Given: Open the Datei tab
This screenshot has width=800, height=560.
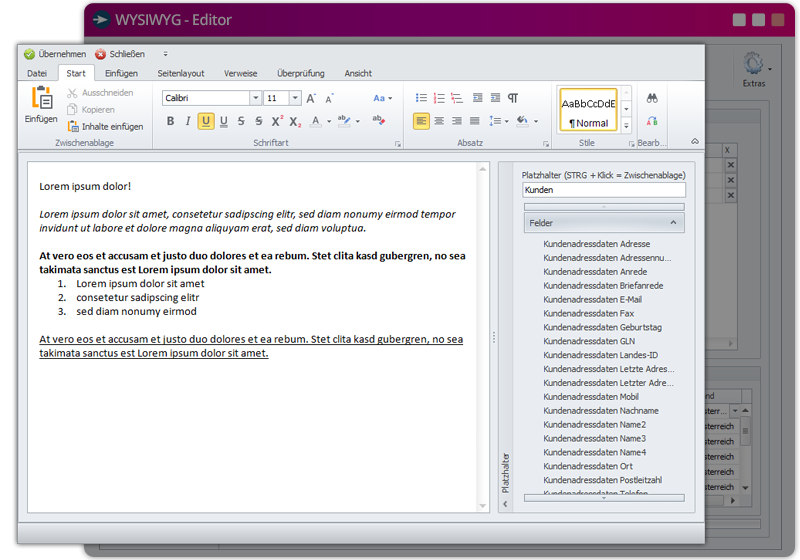Looking at the screenshot, I should tap(37, 73).
